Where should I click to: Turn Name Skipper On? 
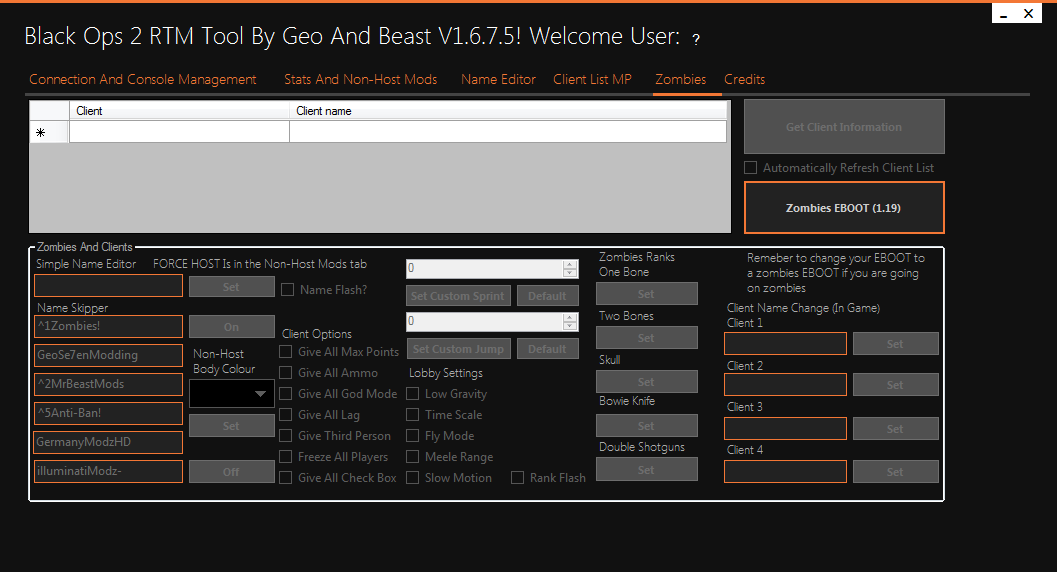[x=231, y=327]
